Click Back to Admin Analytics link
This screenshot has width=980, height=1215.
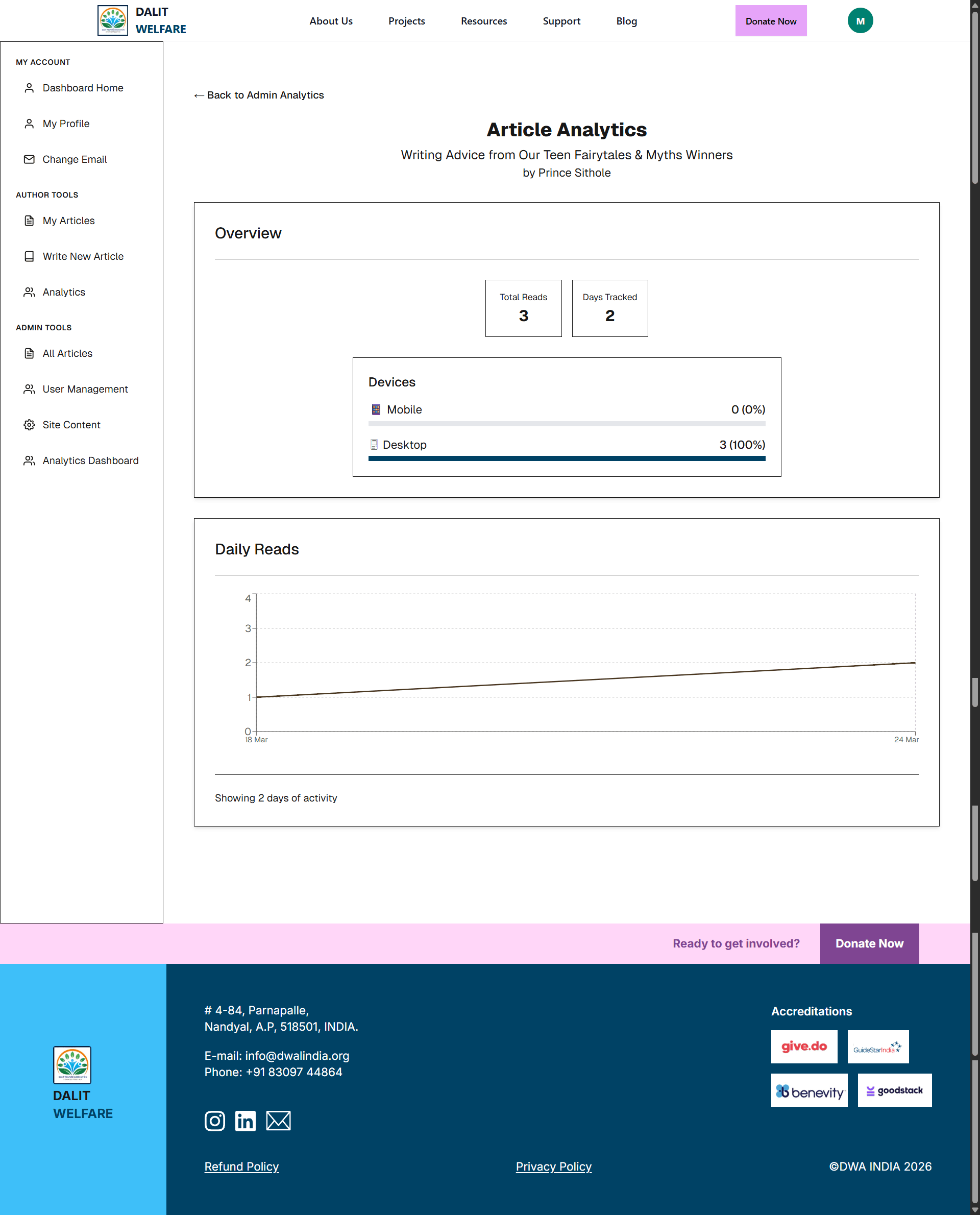click(259, 95)
